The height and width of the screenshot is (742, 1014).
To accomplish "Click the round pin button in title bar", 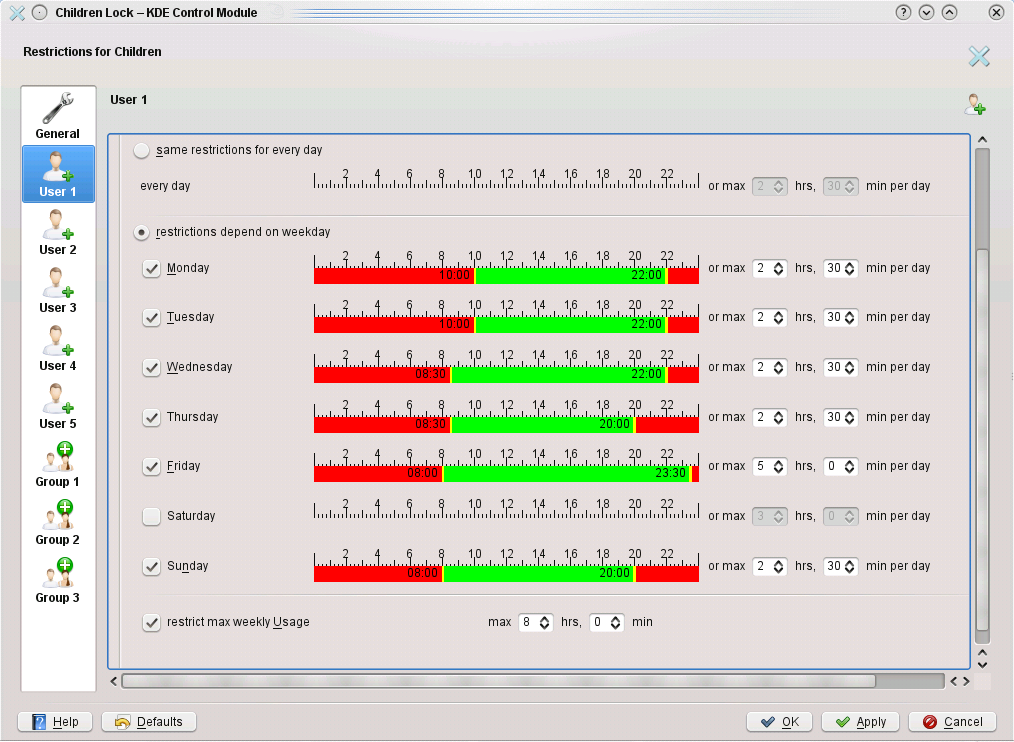I will (x=39, y=12).
